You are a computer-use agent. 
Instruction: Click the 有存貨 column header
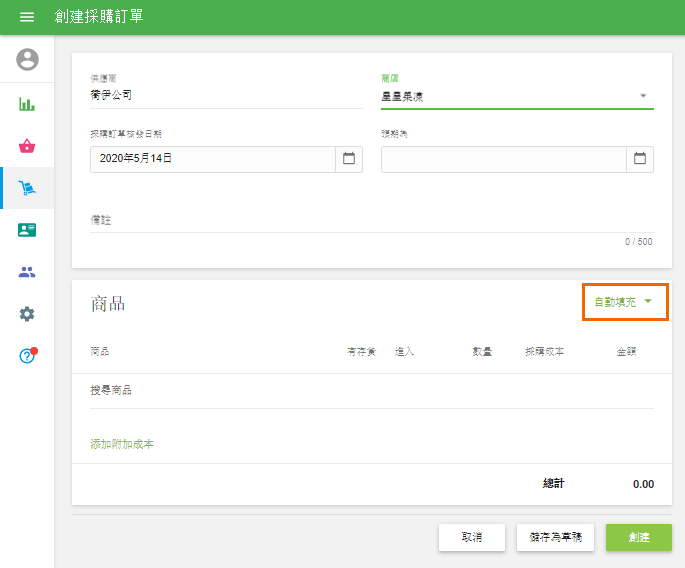tap(361, 352)
